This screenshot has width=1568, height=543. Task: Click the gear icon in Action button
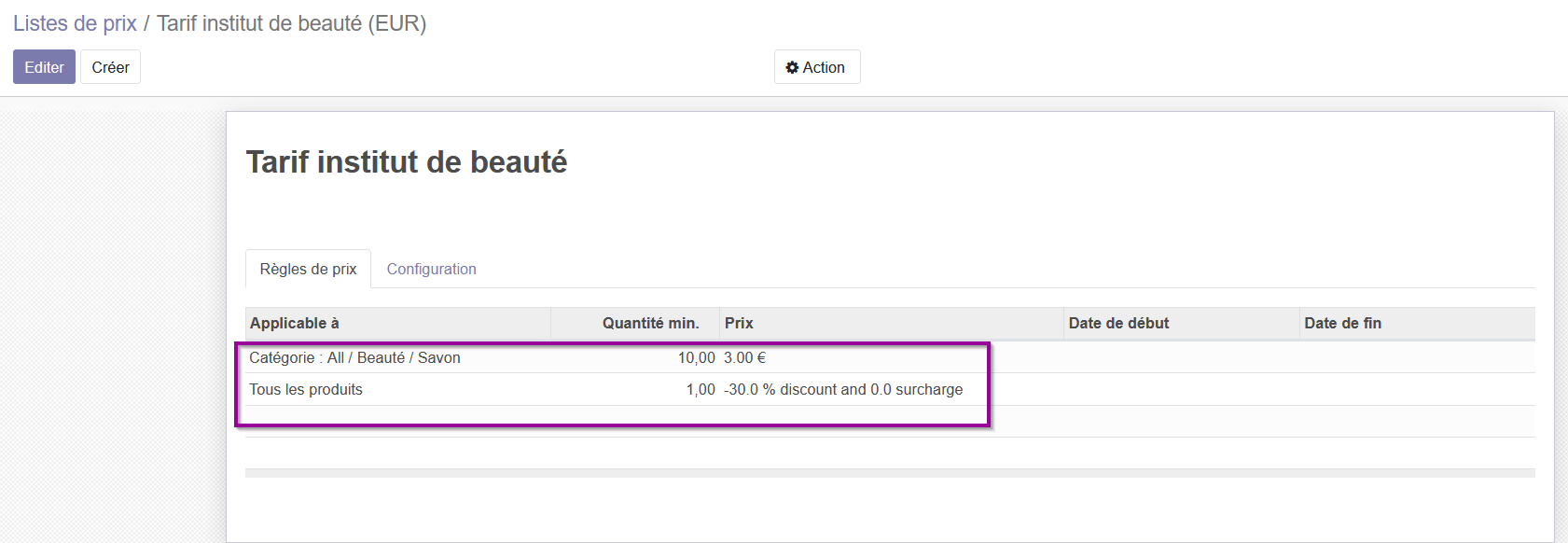(x=792, y=67)
